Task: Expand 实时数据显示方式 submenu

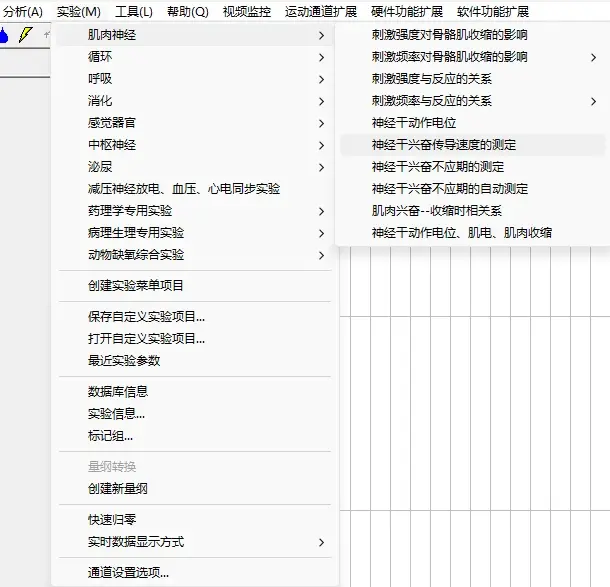Action: pyautogui.click(x=136, y=542)
